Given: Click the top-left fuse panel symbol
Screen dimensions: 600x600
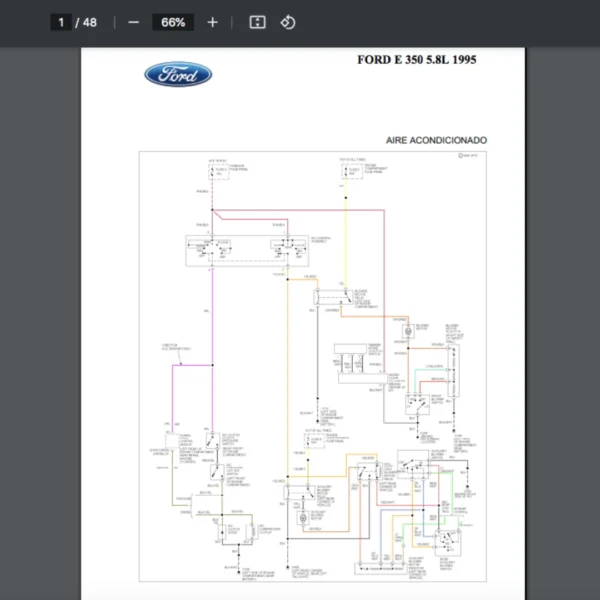Looking at the screenshot, I should [x=212, y=172].
